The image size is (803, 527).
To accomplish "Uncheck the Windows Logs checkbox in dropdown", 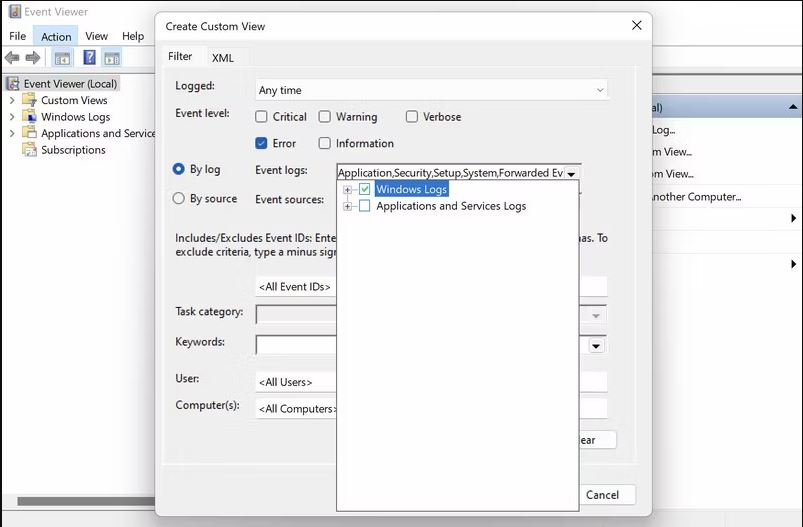I will pos(365,189).
